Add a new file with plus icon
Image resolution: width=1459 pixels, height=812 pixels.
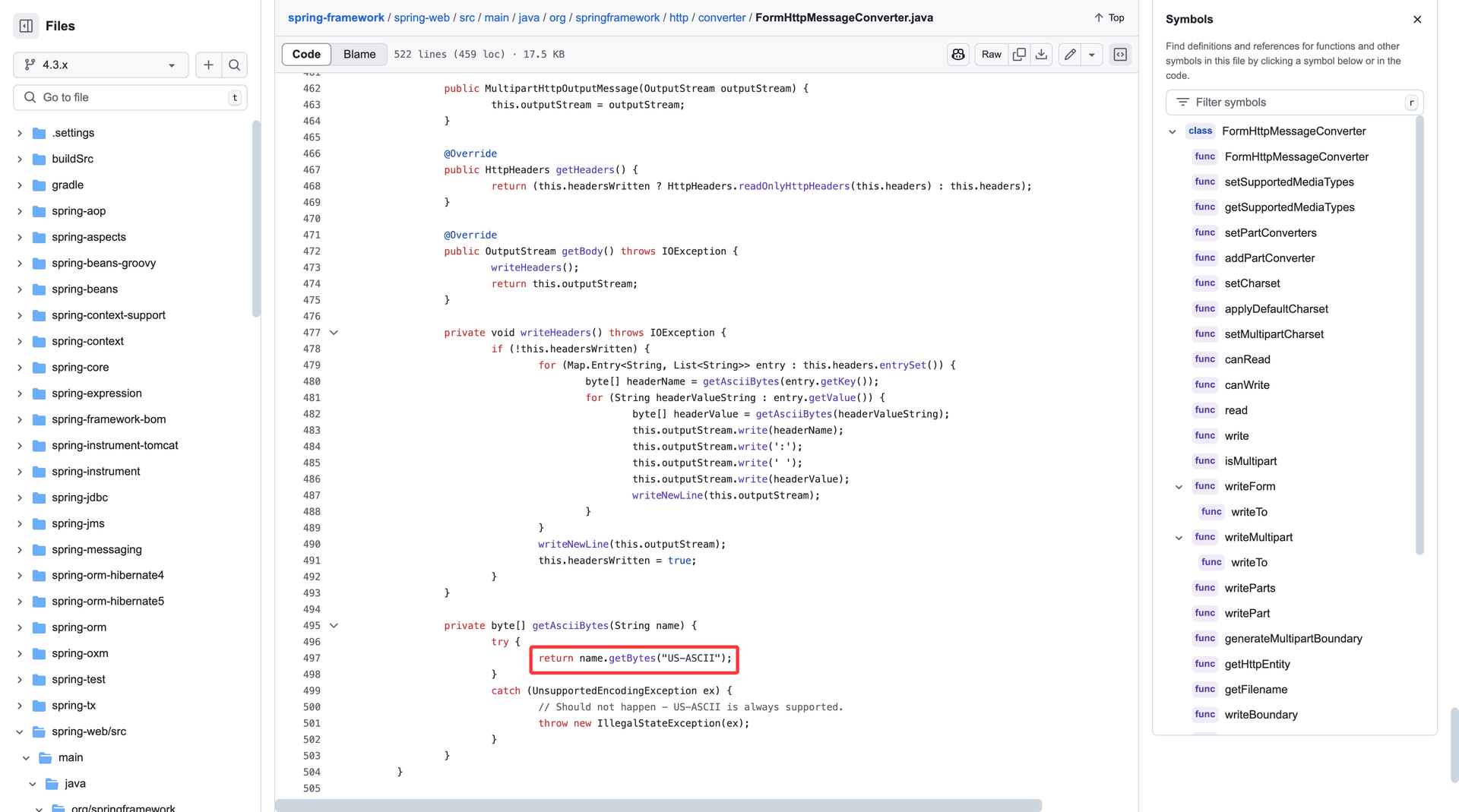[x=208, y=65]
